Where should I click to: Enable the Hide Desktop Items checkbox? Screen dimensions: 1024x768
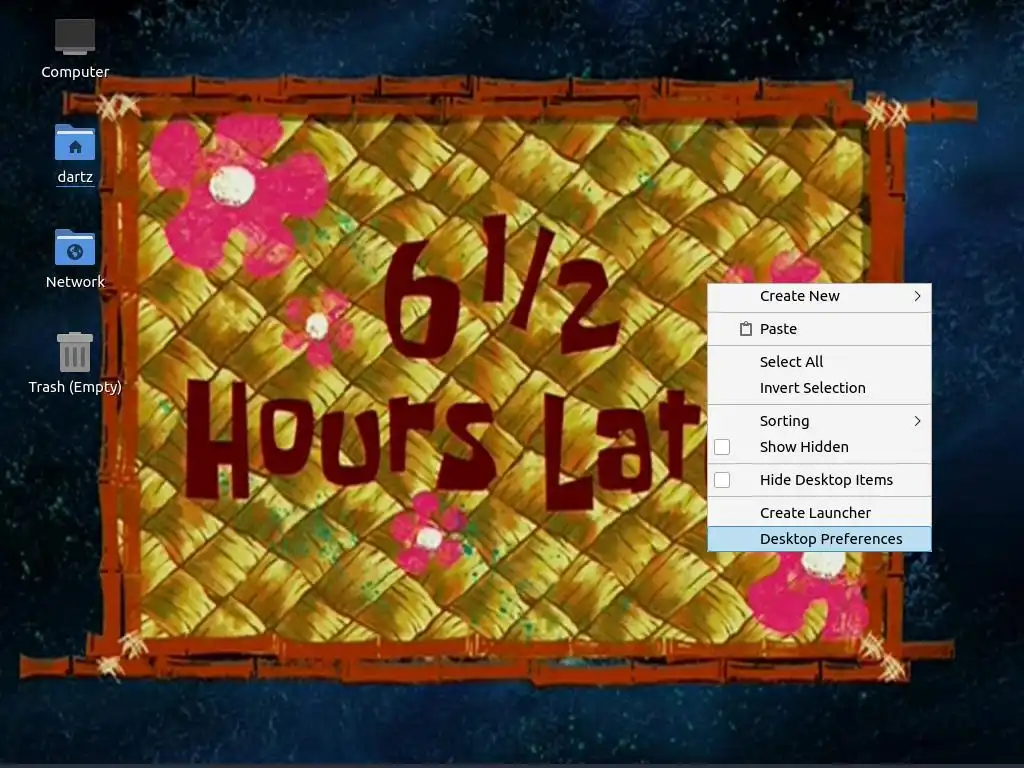tap(722, 480)
